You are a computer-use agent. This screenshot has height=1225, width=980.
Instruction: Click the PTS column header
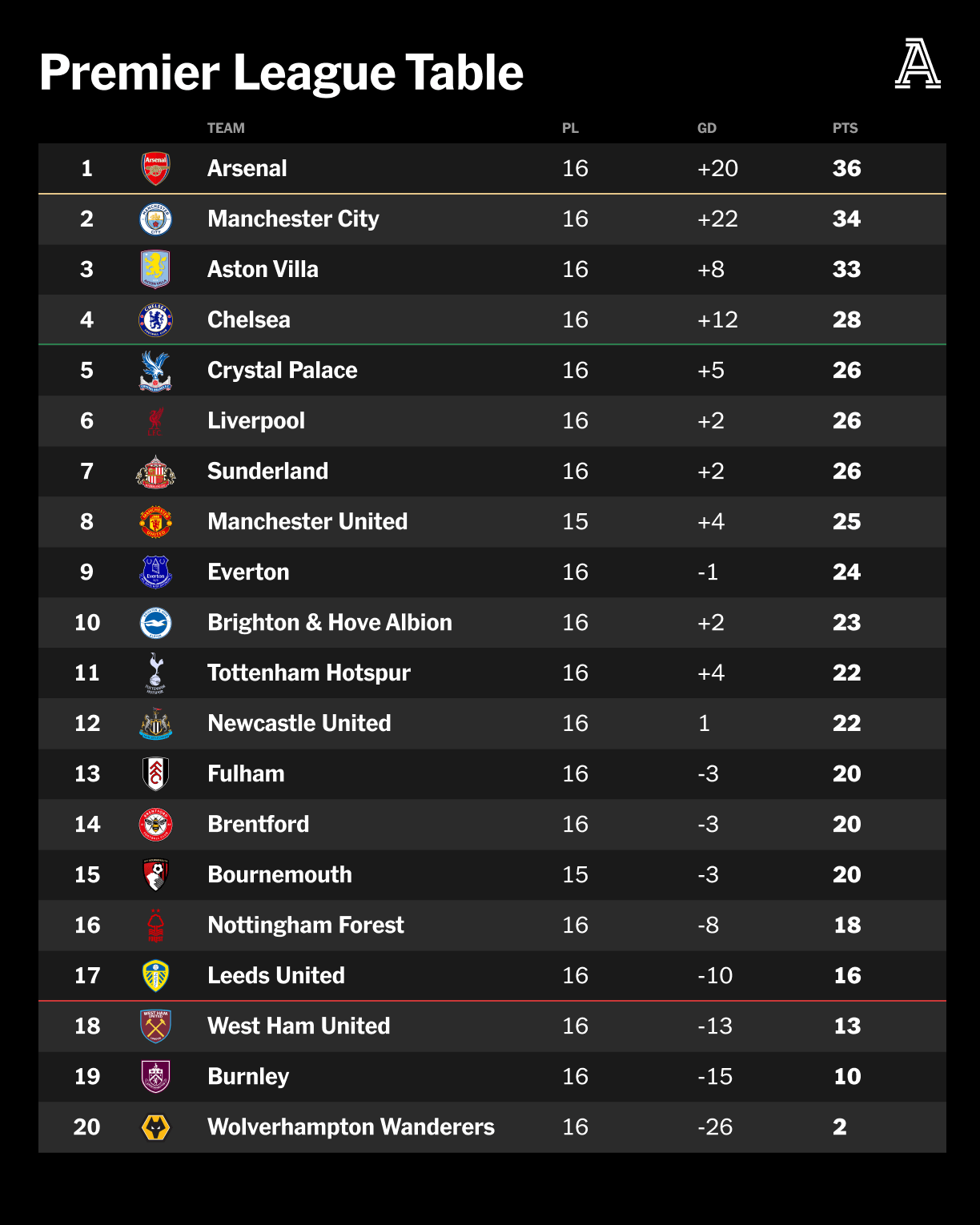tap(845, 128)
